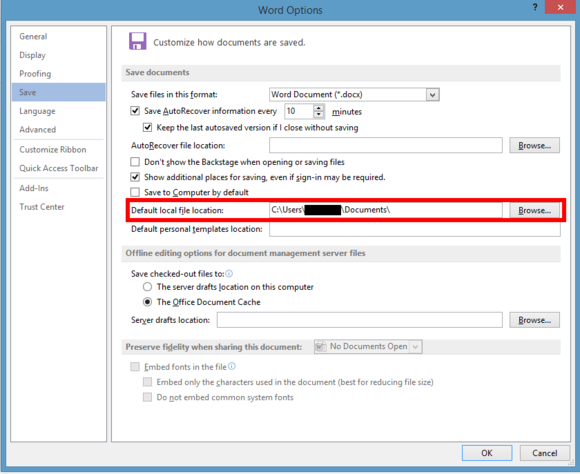Toggle Save AutoRecover information checkbox
This screenshot has height=474, width=580.
(x=135, y=111)
